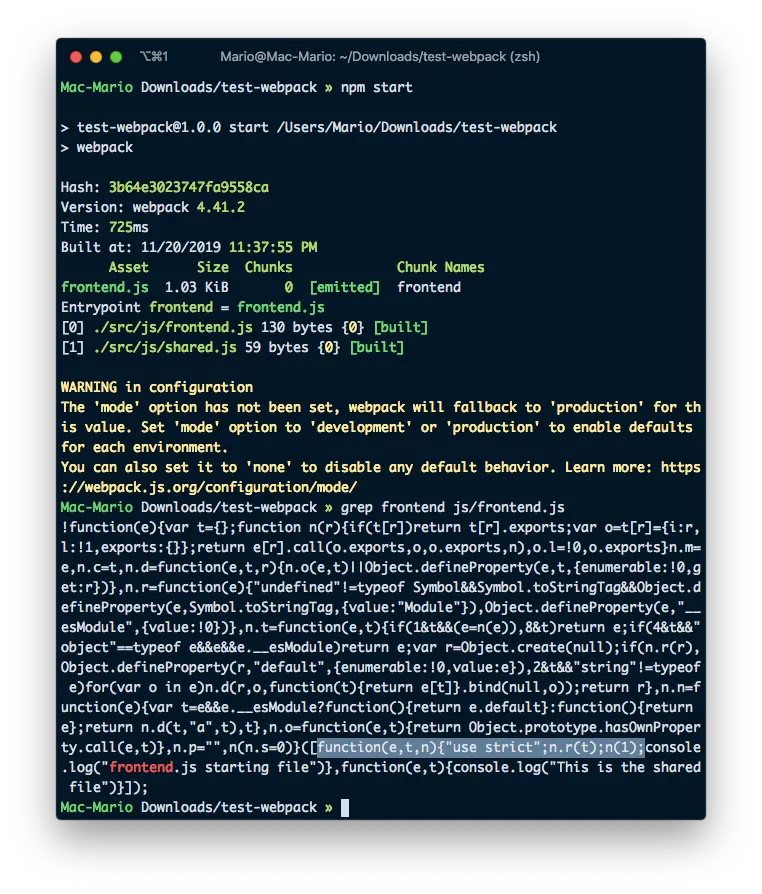Click the cursor block at last prompt
Viewport: 762px width, 894px height.
click(344, 807)
